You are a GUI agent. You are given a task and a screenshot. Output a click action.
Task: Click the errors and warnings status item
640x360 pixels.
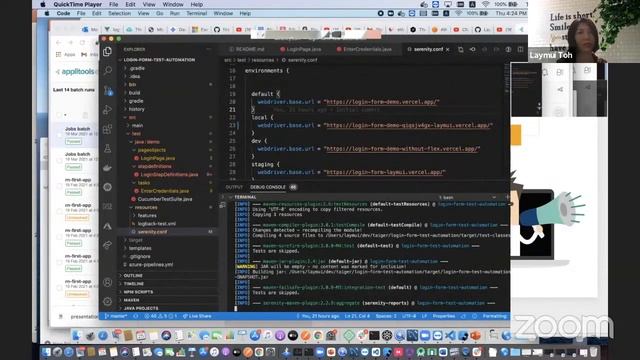click(x=160, y=316)
